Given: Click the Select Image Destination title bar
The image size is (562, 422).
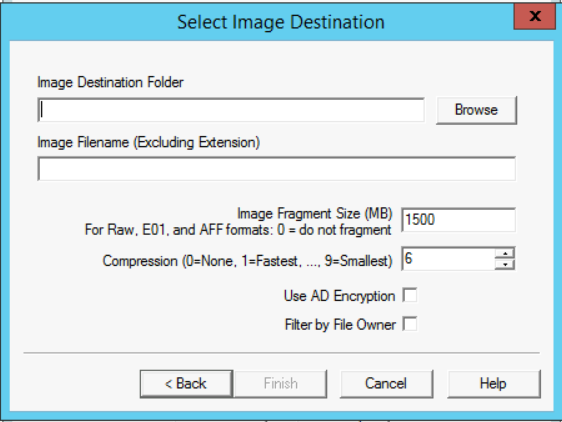Looking at the screenshot, I should point(281,22).
